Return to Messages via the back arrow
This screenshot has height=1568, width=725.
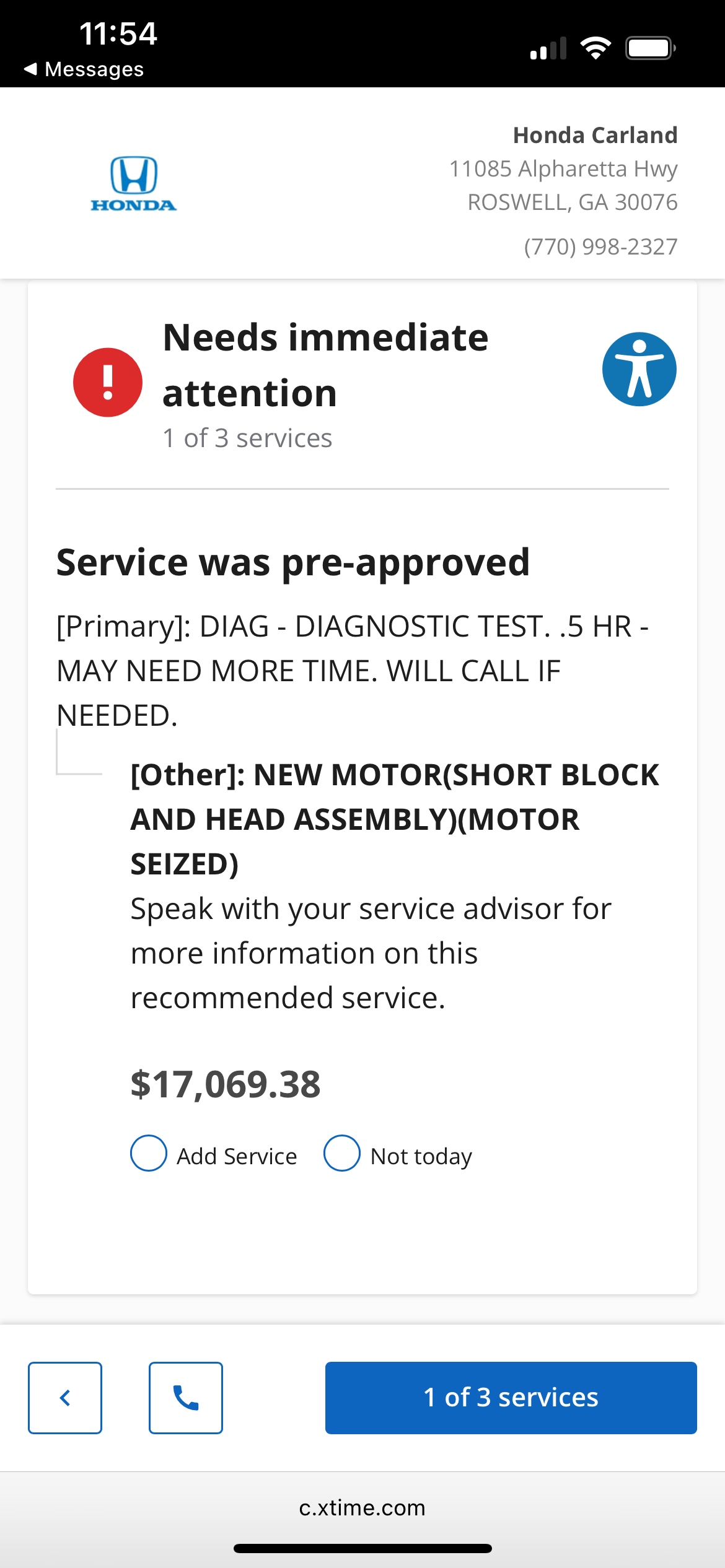83,69
